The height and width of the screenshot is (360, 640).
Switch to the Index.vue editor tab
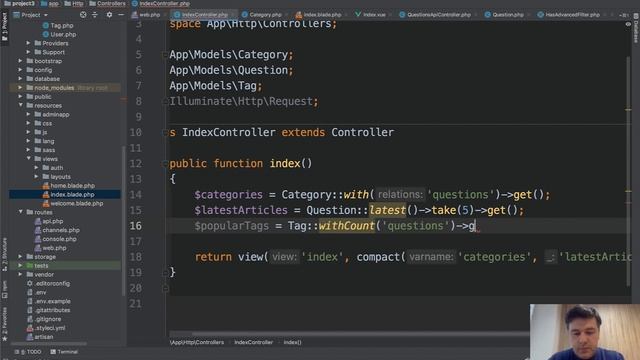[371, 15]
